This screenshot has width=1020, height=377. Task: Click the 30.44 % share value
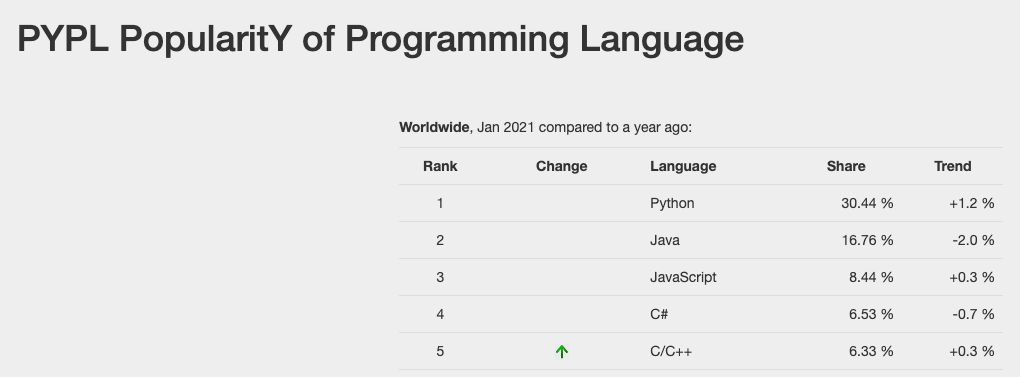click(x=867, y=203)
